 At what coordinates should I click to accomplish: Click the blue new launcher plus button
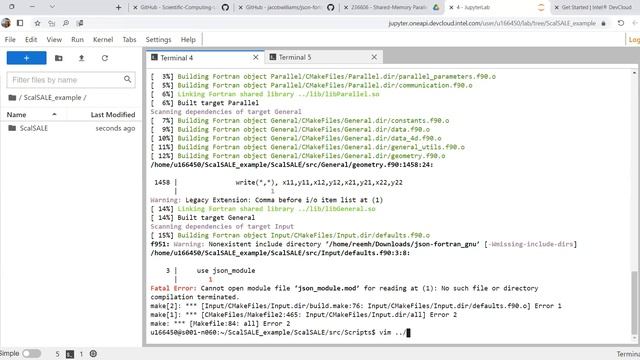(x=27, y=58)
